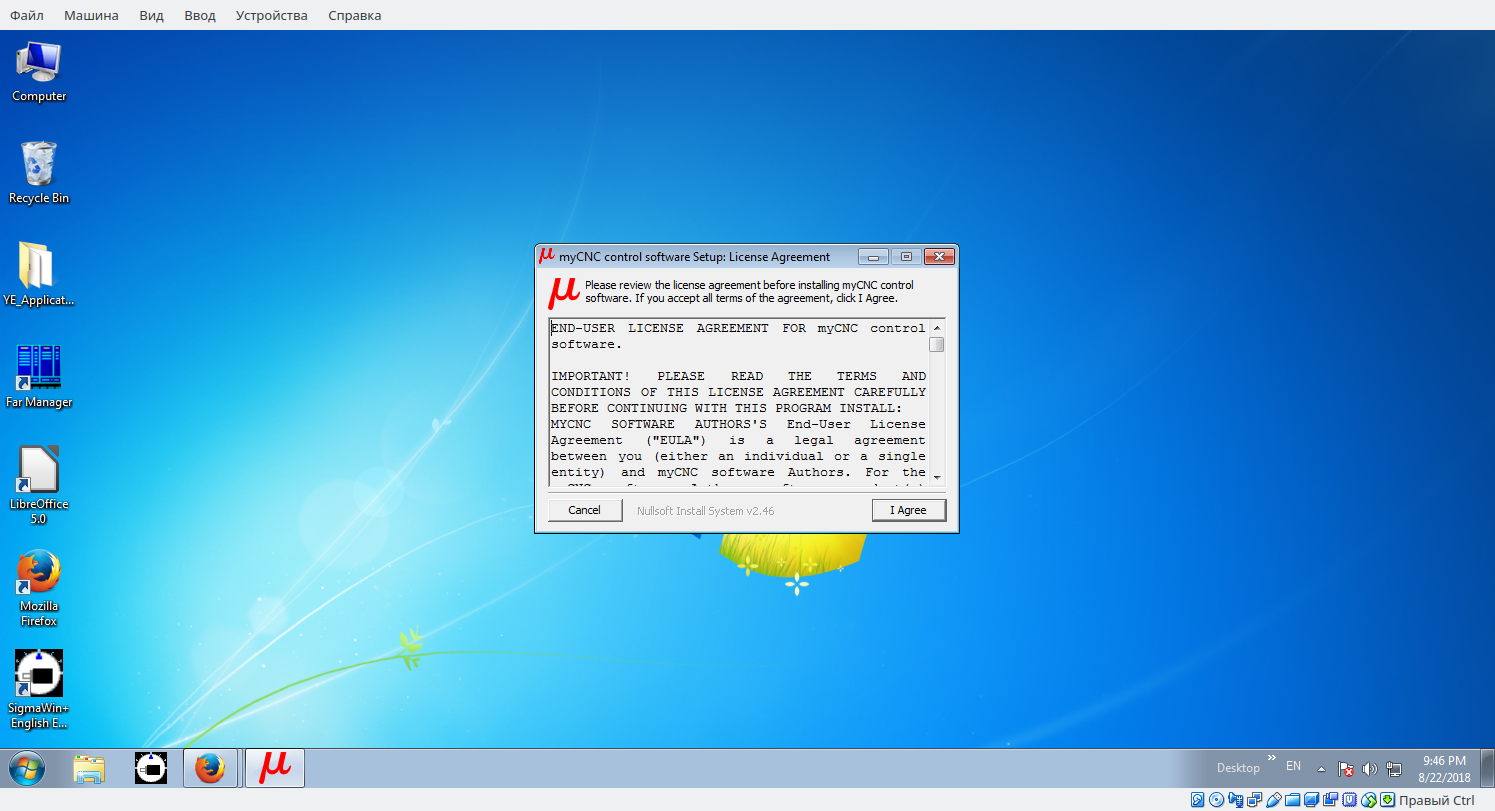1495x811 pixels.
Task: Open the Справка menu
Action: (354, 15)
